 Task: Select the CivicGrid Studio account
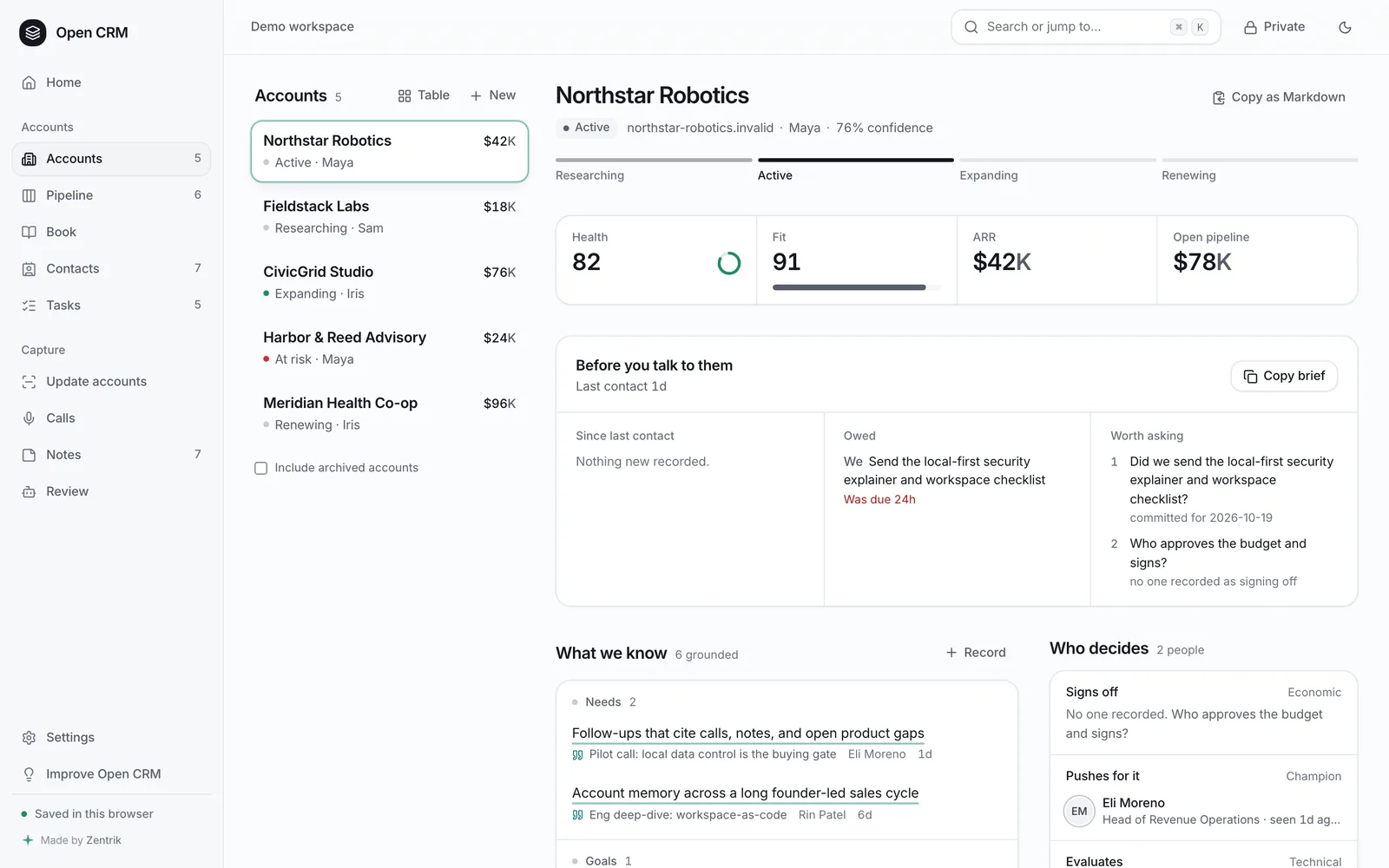390,282
